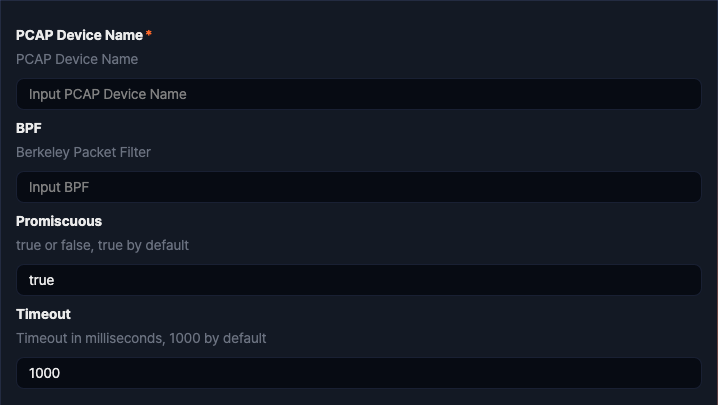Click the 'Input BPF' placeholder text
The width and height of the screenshot is (718, 405).
click(59, 187)
